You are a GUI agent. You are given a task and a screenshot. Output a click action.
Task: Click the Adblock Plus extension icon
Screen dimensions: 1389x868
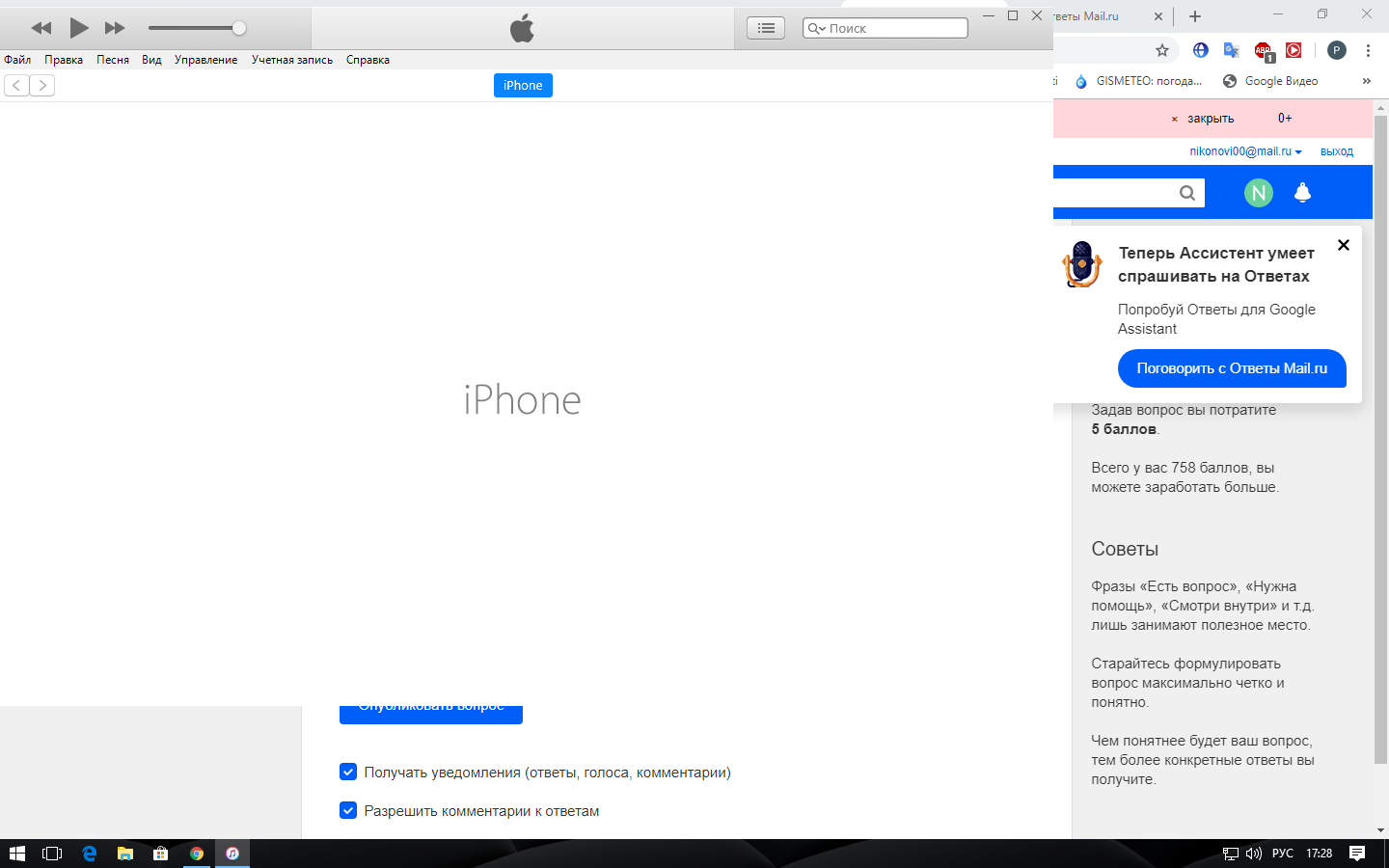coord(1264,51)
